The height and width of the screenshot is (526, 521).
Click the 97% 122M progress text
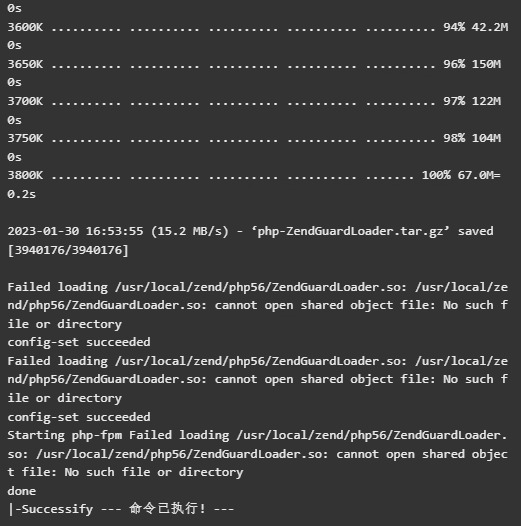click(472, 101)
